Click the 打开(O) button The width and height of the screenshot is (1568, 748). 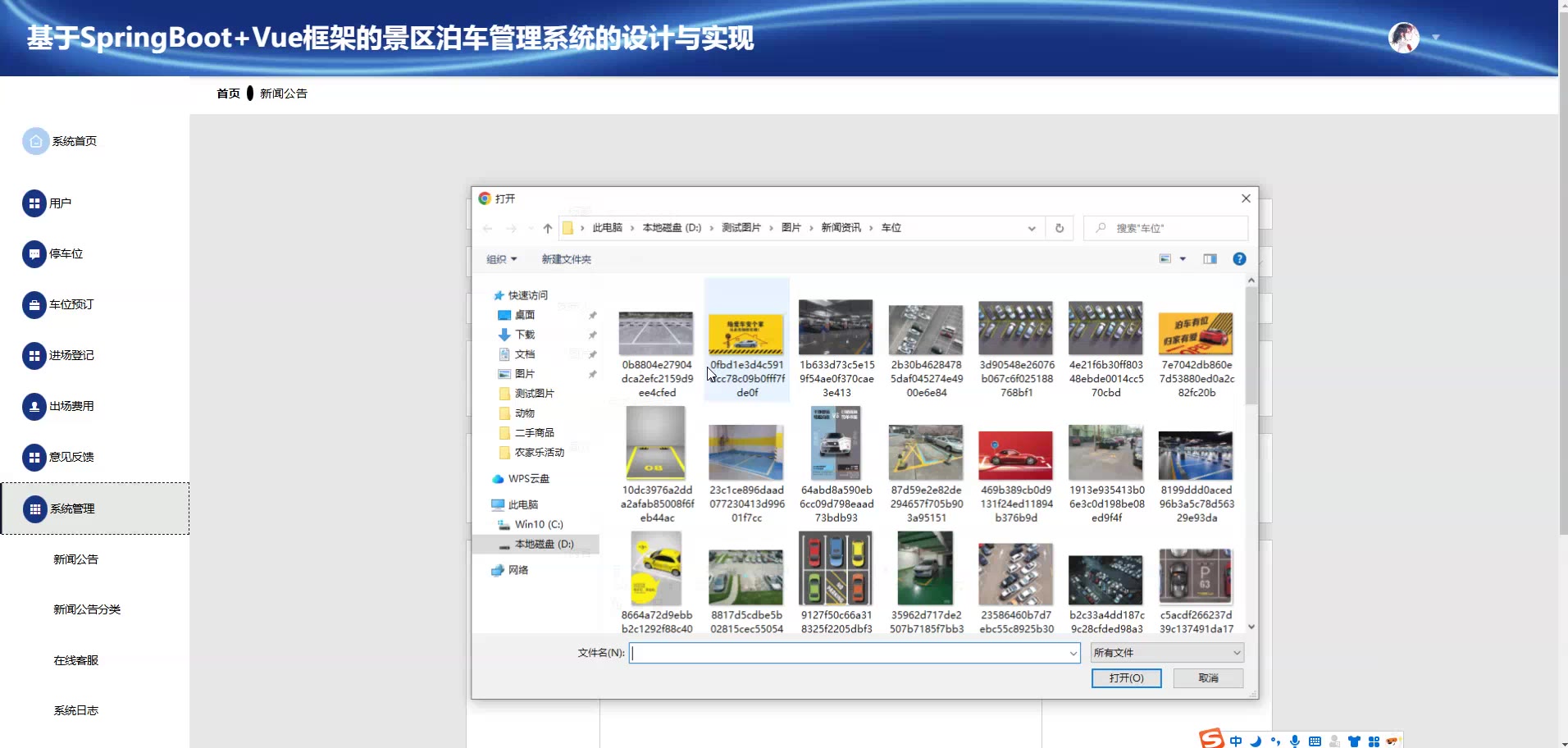[x=1126, y=678]
